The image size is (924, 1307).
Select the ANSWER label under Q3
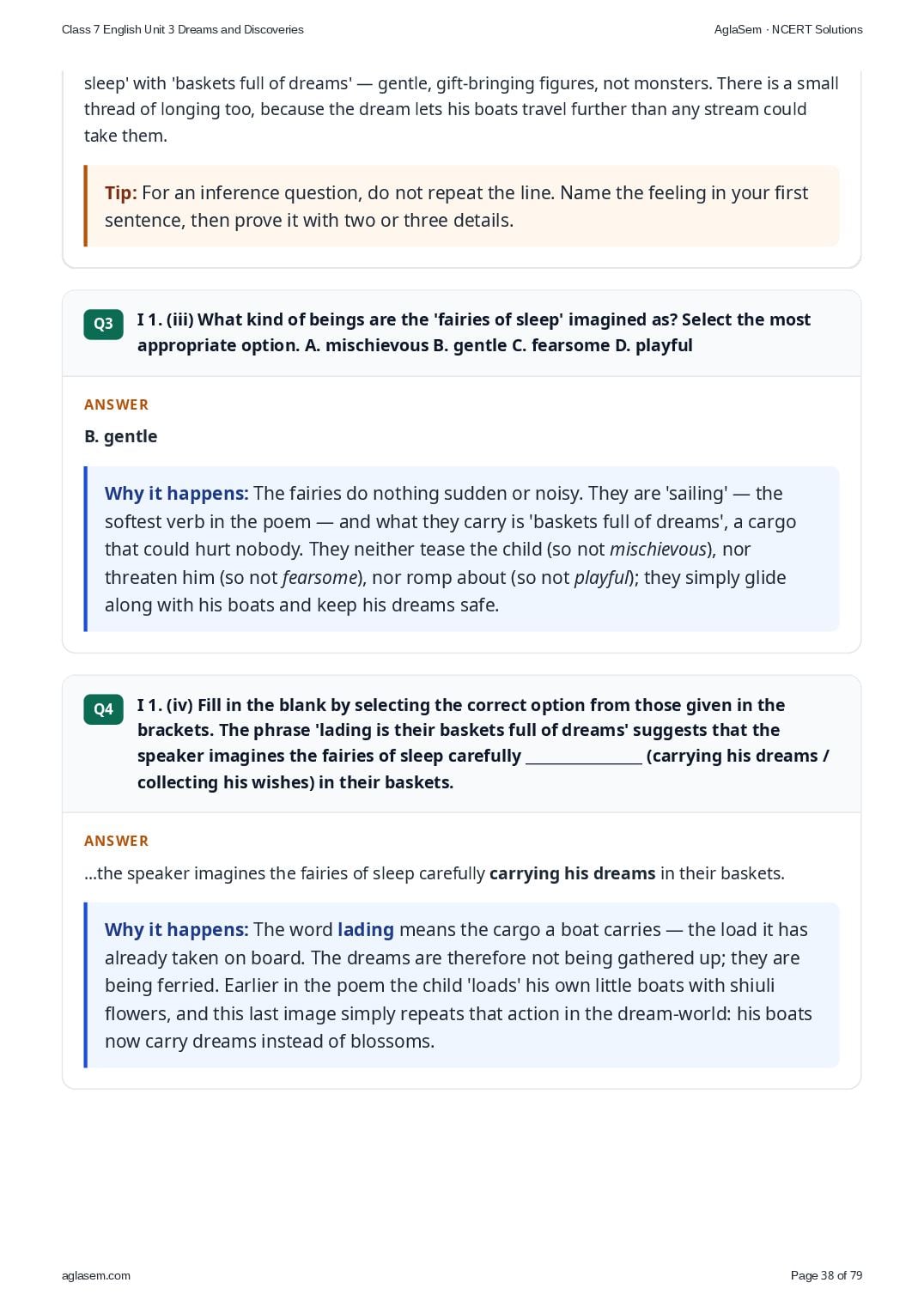pos(116,404)
